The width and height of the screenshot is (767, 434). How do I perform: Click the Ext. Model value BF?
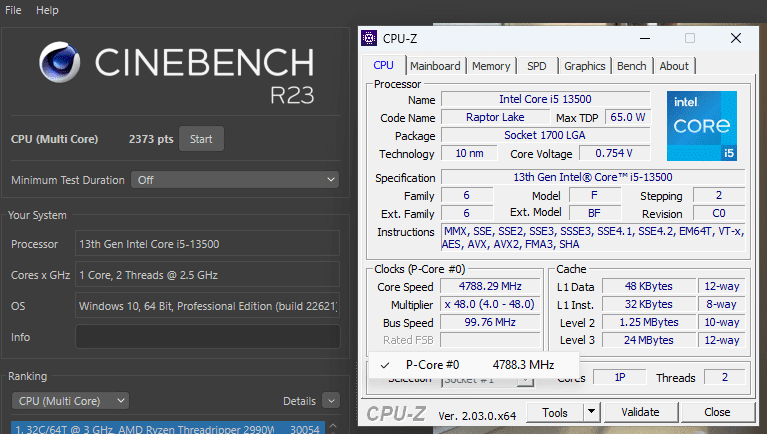594,213
